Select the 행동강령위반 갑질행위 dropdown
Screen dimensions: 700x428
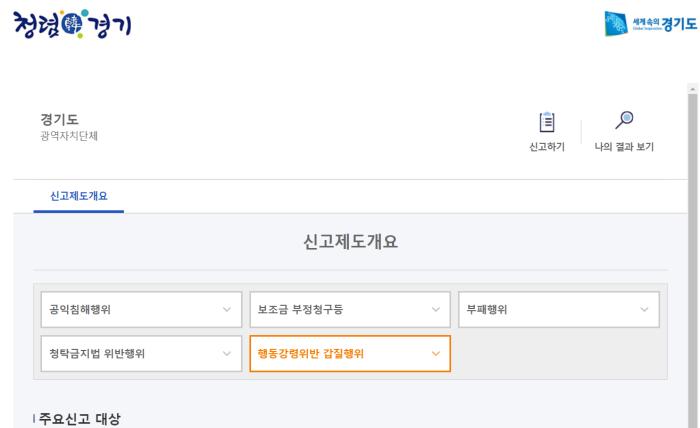[x=350, y=353]
